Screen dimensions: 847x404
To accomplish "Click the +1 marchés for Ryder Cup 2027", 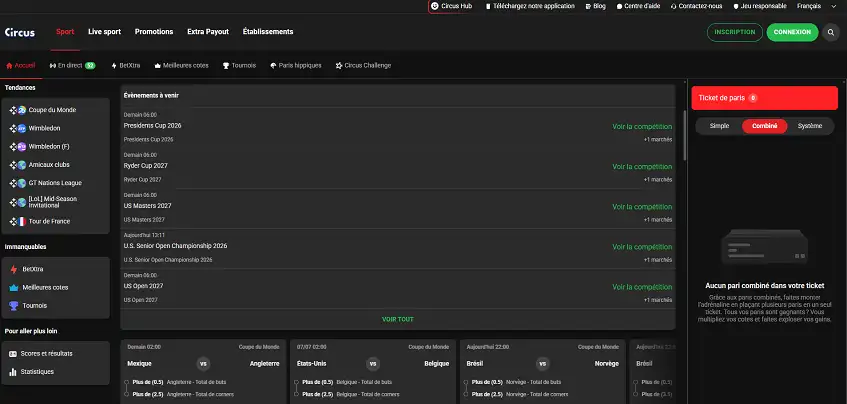I will pyautogui.click(x=657, y=180).
